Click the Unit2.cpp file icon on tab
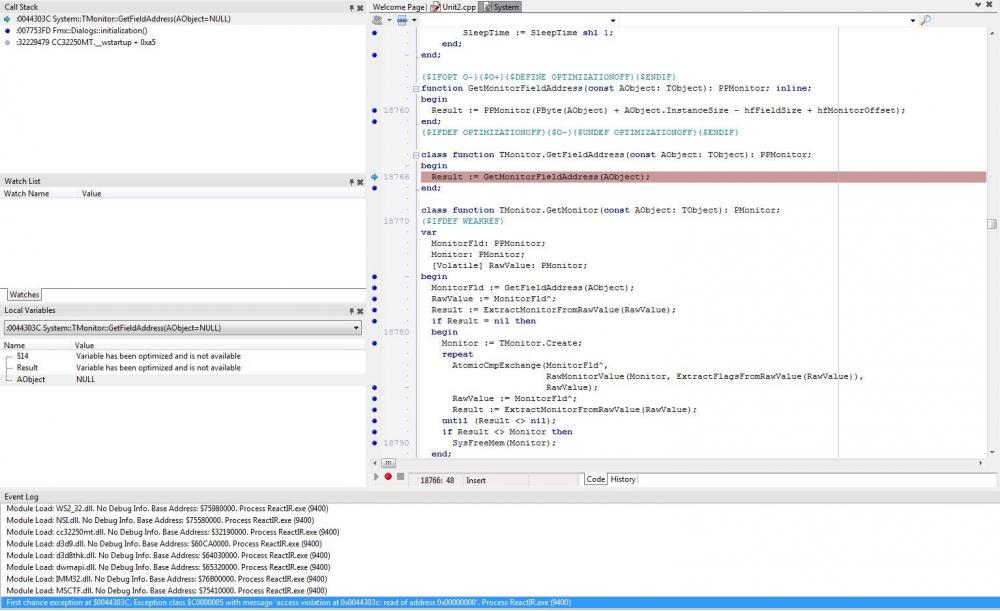 point(436,7)
